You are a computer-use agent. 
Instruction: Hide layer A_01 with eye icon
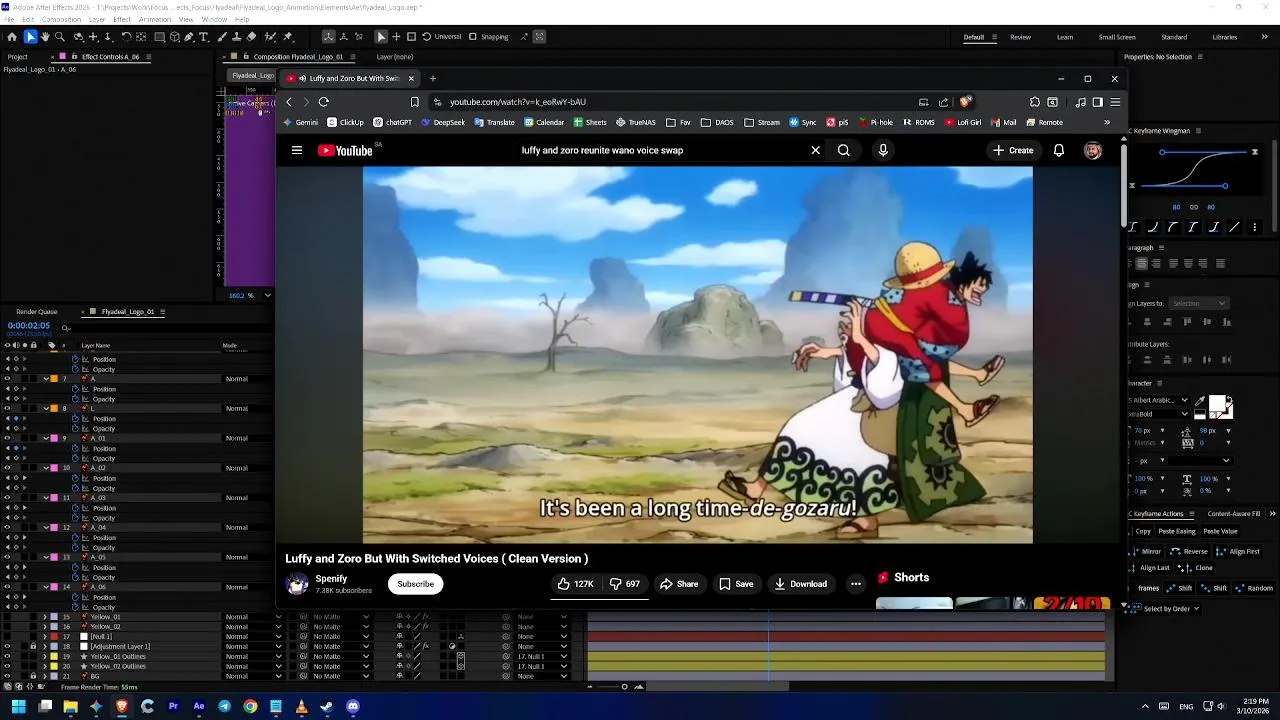coord(7,438)
